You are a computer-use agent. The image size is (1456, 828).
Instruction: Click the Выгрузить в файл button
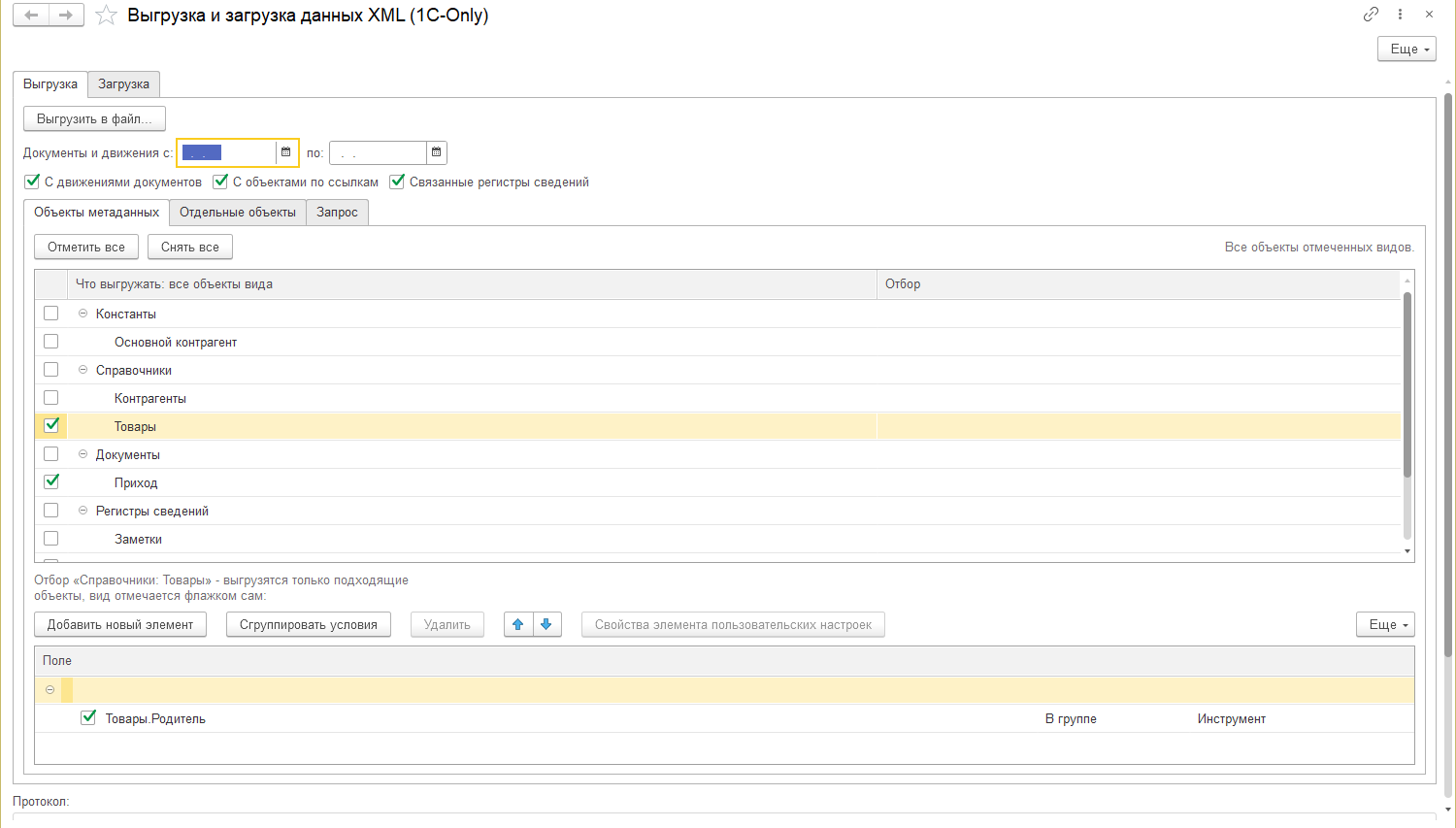[94, 118]
